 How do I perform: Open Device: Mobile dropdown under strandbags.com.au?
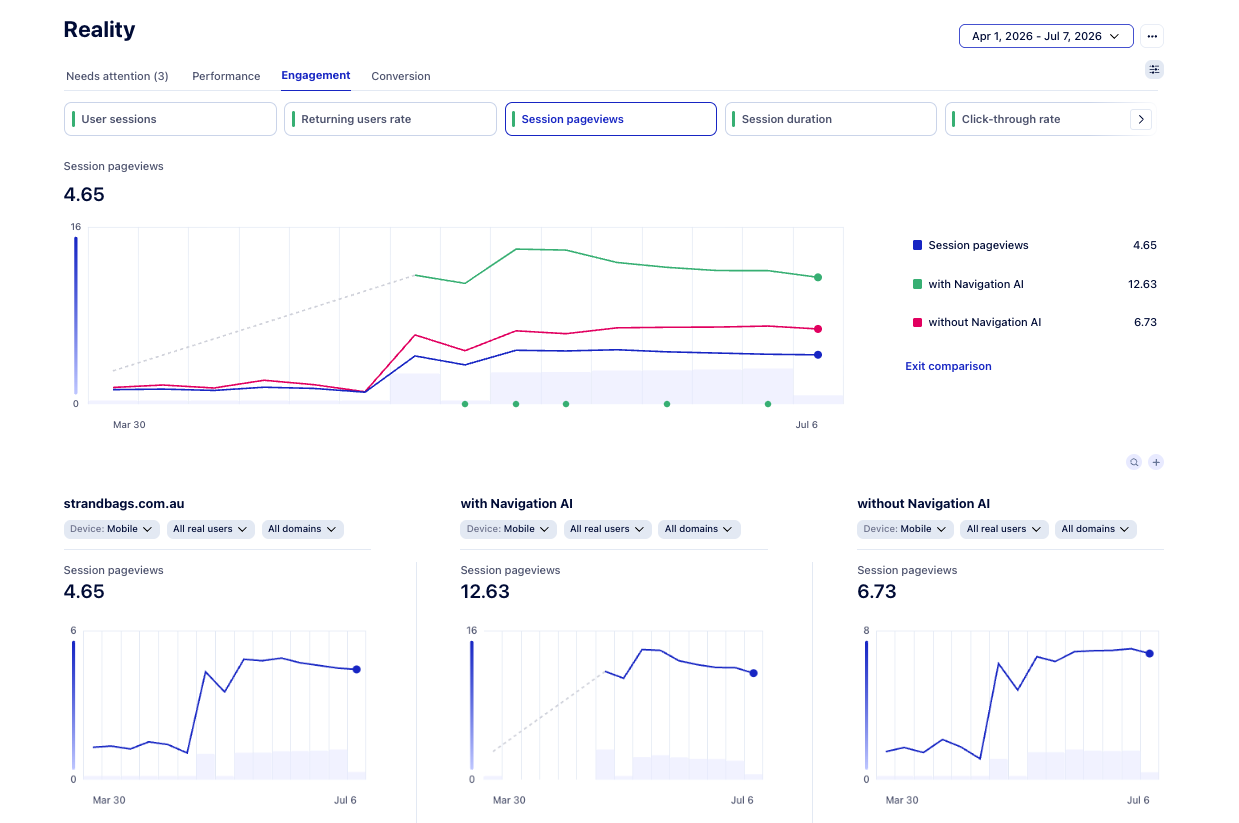112,529
